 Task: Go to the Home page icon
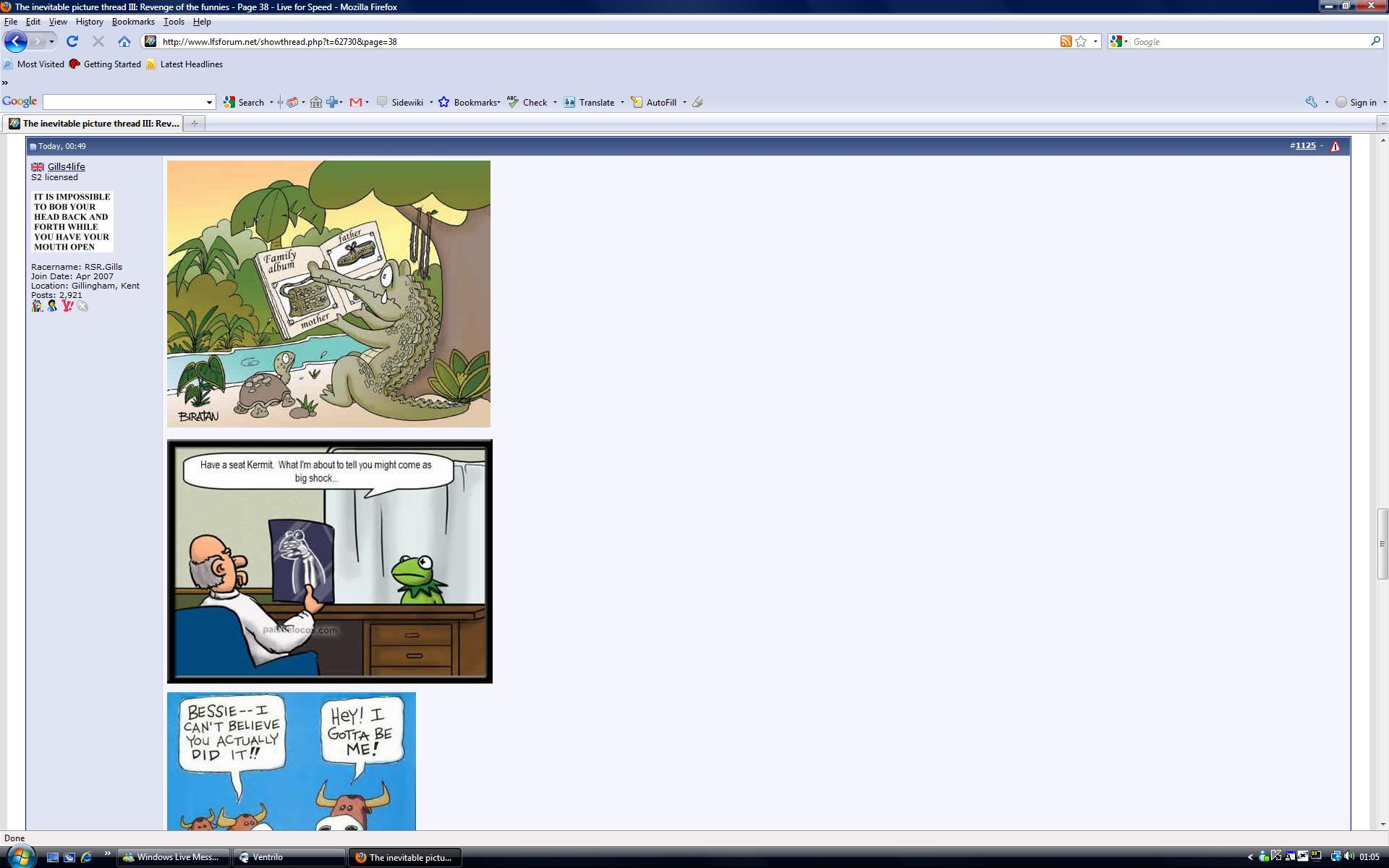coord(124,41)
